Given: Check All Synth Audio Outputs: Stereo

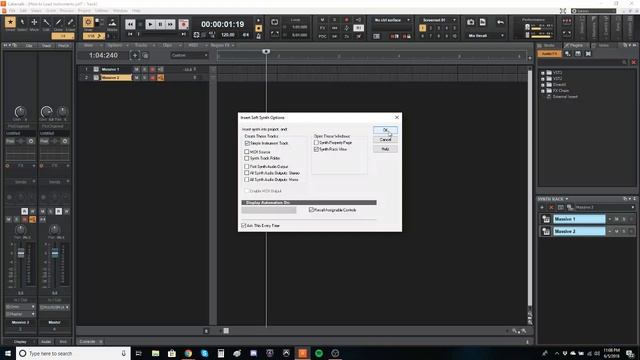Looking at the screenshot, I should point(247,173).
